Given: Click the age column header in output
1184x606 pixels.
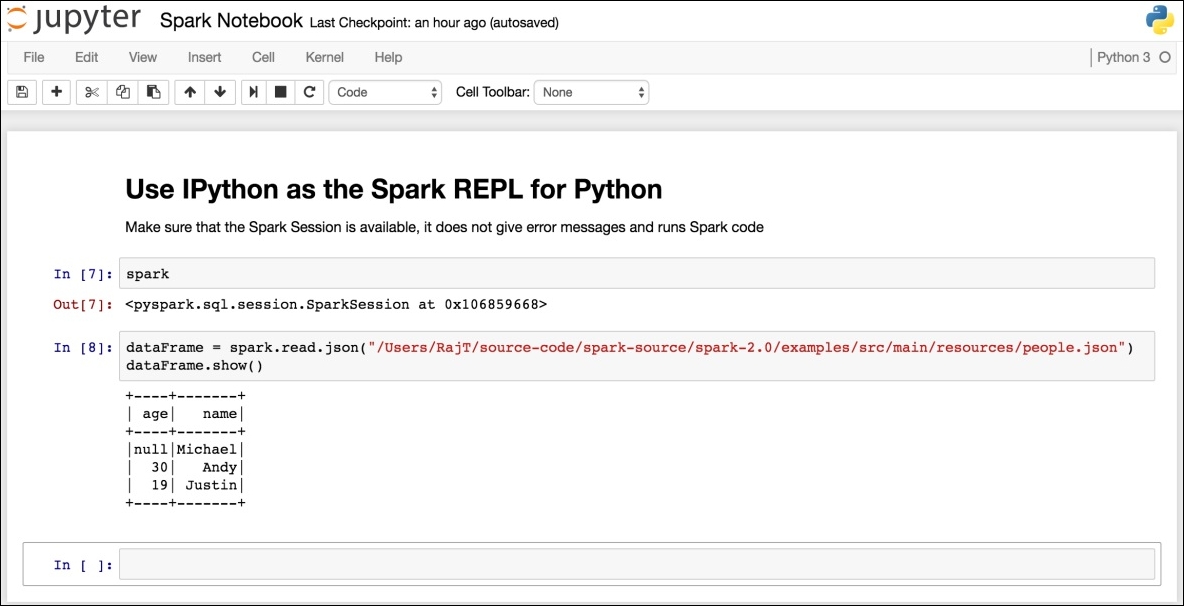Looking at the screenshot, I should click(x=155, y=414).
